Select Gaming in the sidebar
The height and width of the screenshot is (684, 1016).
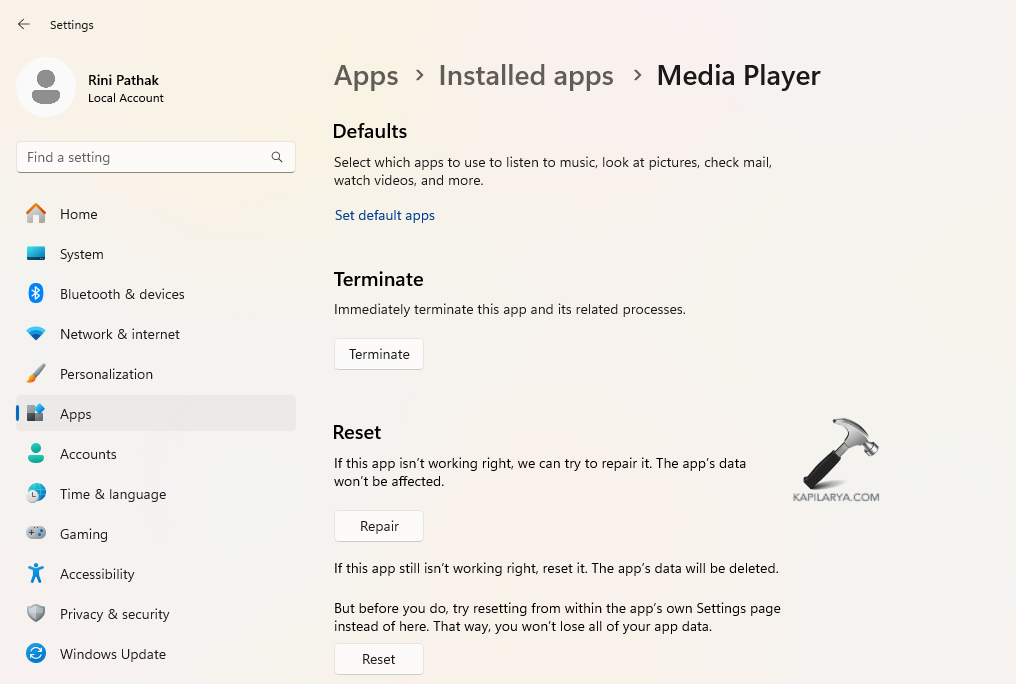pos(84,534)
